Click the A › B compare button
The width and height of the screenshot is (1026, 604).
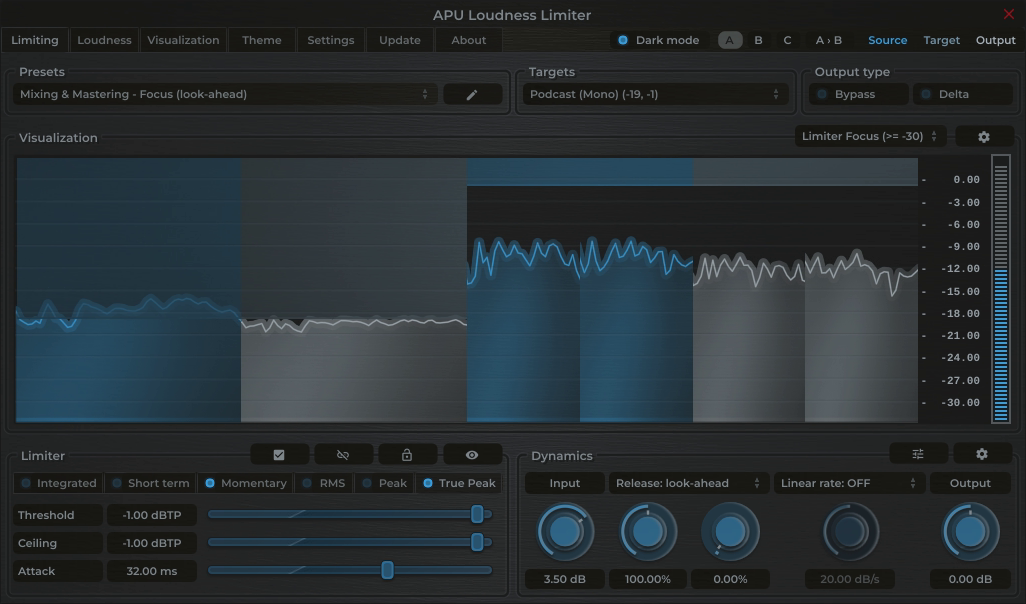click(828, 40)
